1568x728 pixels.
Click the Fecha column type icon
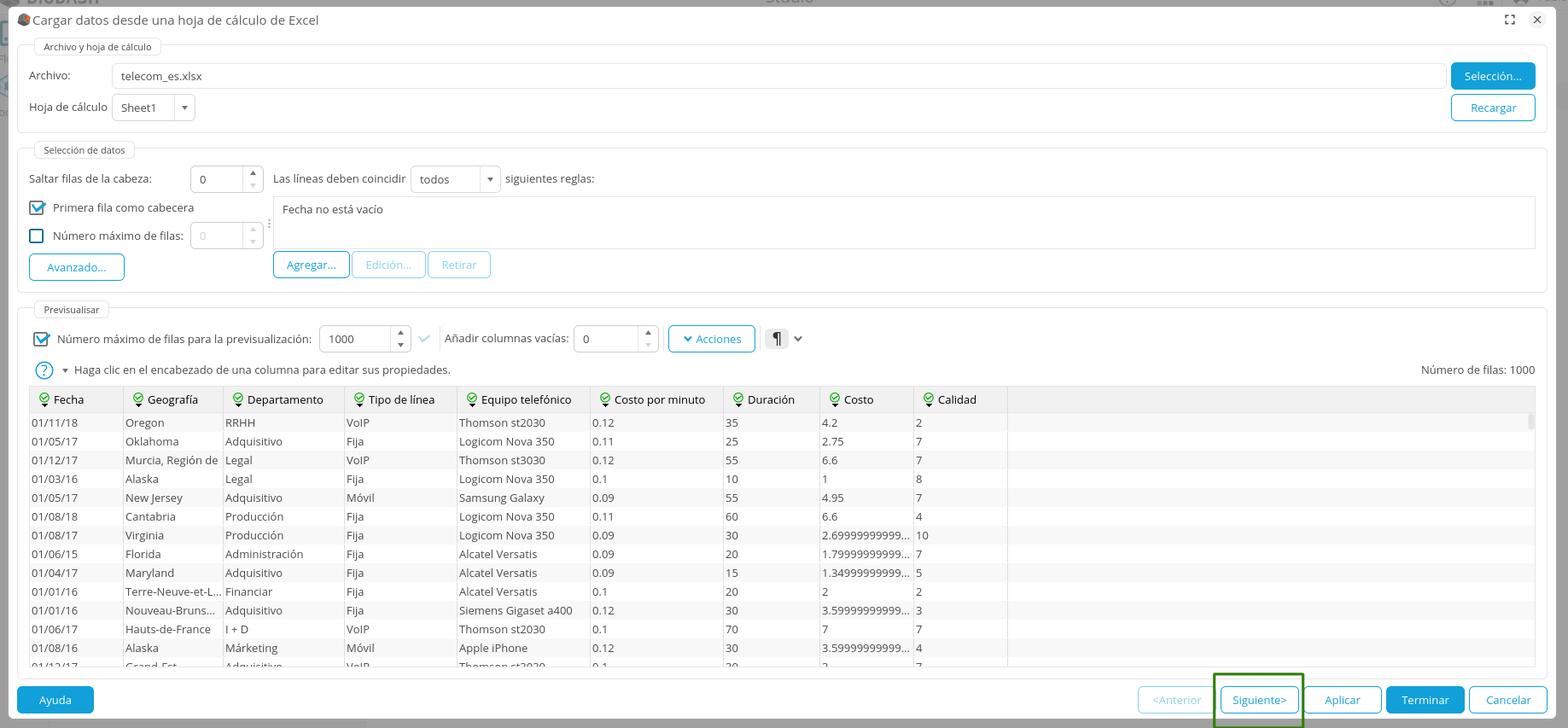click(x=44, y=399)
